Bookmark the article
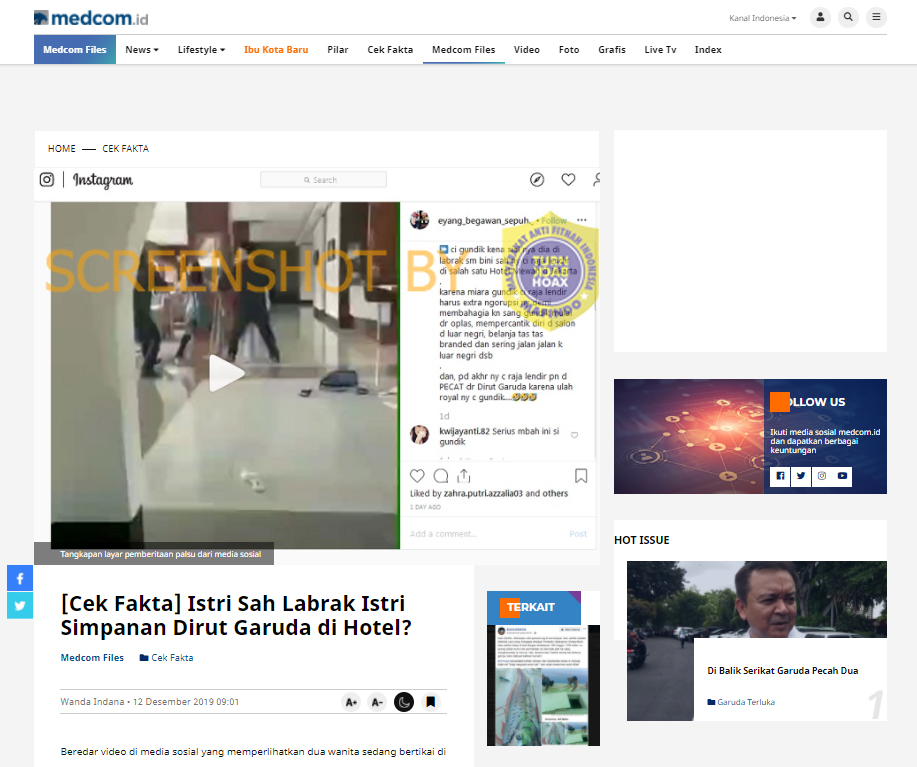The width and height of the screenshot is (917, 767). tap(430, 702)
